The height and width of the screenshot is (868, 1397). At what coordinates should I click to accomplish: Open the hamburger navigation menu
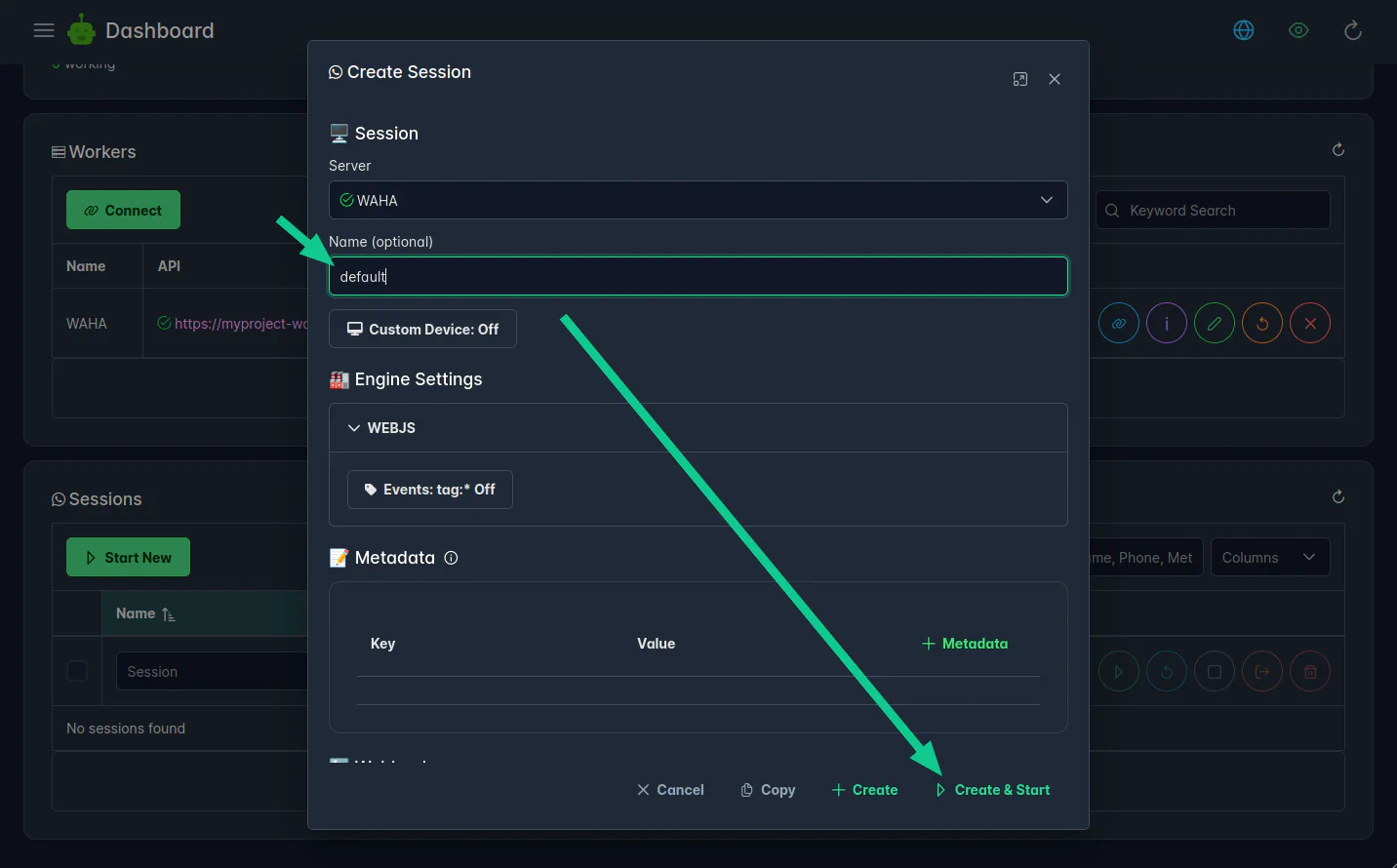pyautogui.click(x=44, y=30)
